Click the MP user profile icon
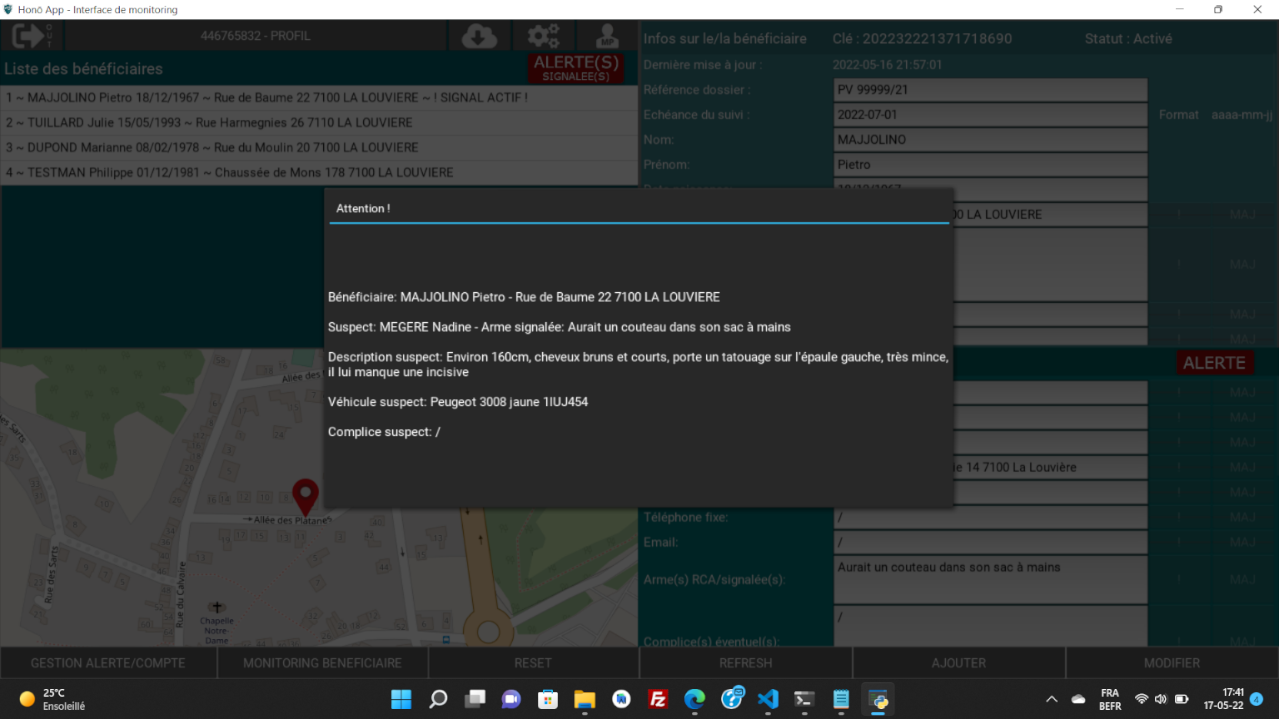 (606, 36)
